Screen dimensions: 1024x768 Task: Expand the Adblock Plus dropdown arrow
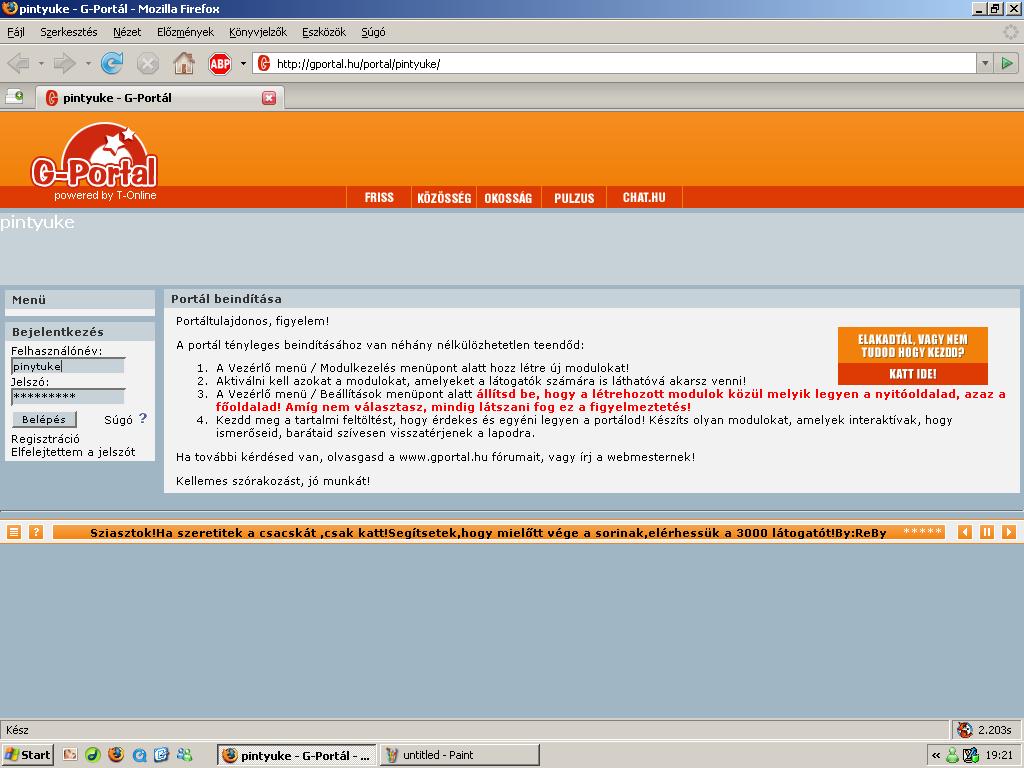pyautogui.click(x=243, y=64)
